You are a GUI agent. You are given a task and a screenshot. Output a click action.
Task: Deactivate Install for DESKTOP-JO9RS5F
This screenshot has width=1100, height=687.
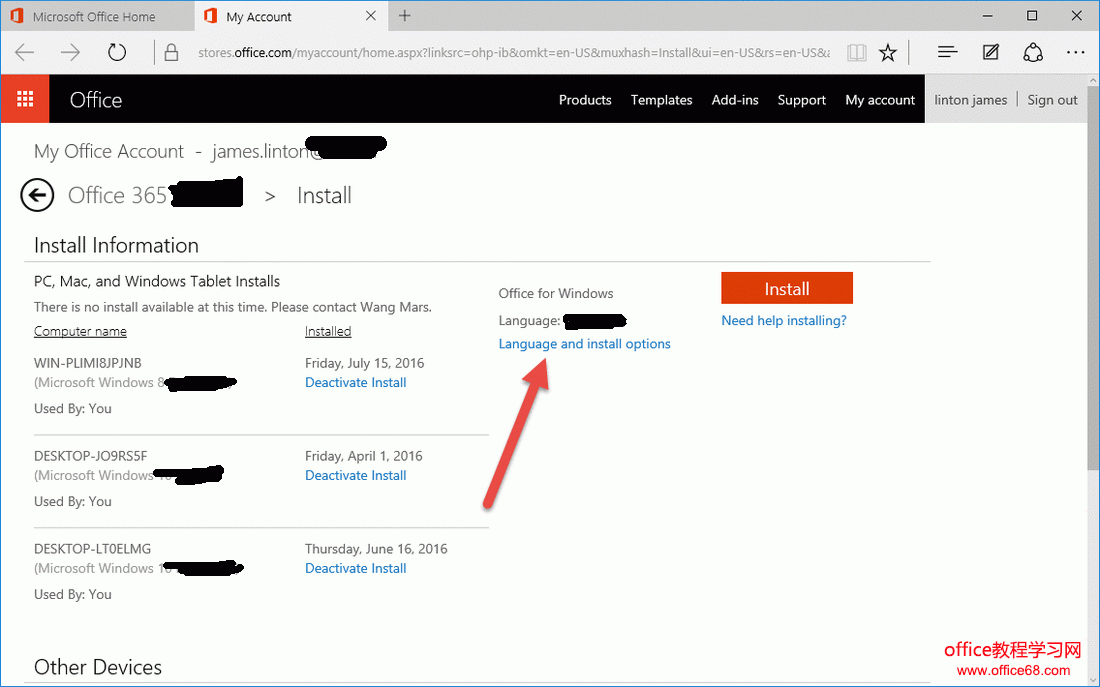(356, 475)
